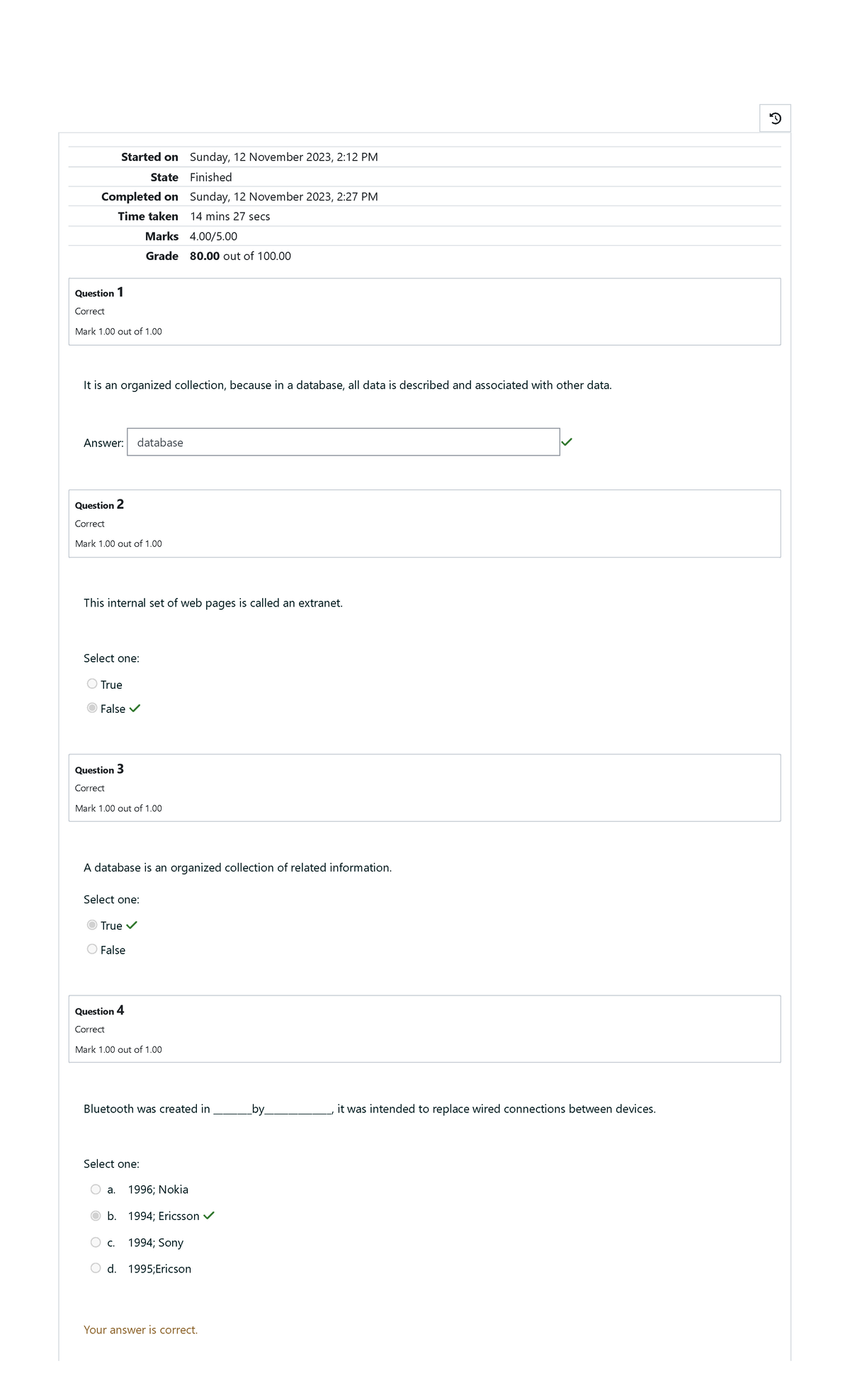Choose option b. 1994; Ericsson

click(x=96, y=1215)
